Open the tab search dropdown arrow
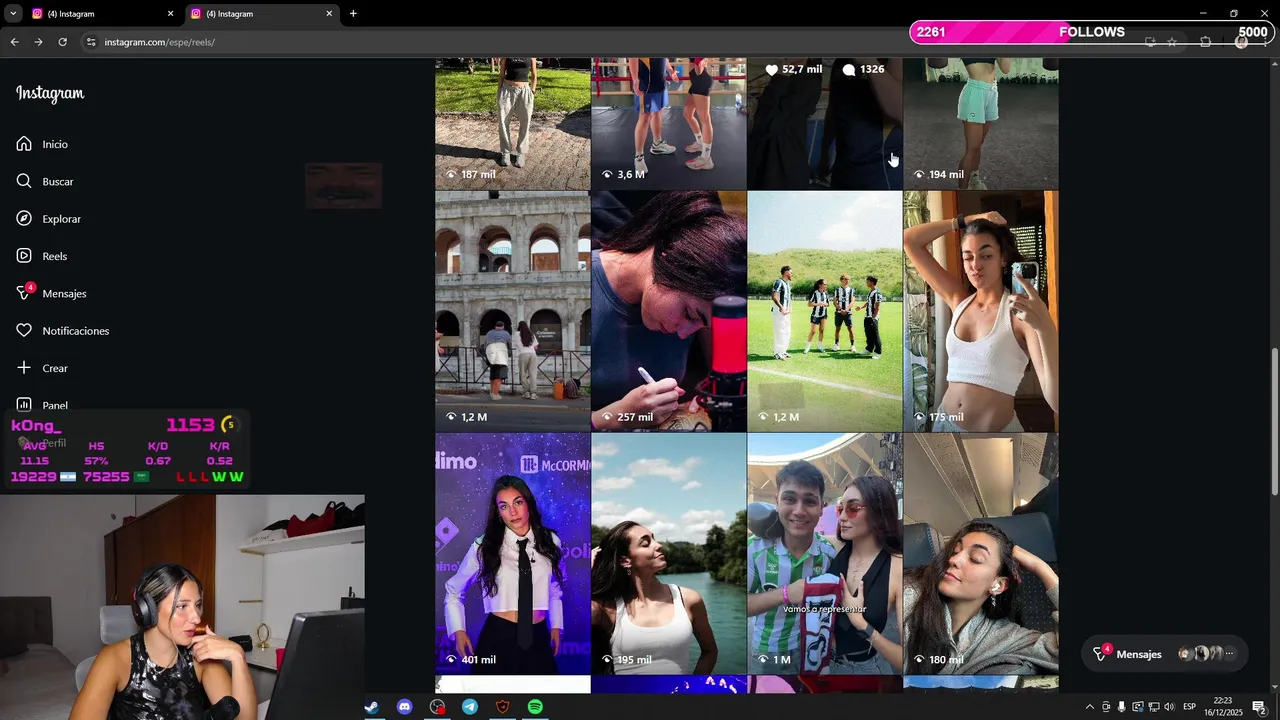 click(x=13, y=13)
